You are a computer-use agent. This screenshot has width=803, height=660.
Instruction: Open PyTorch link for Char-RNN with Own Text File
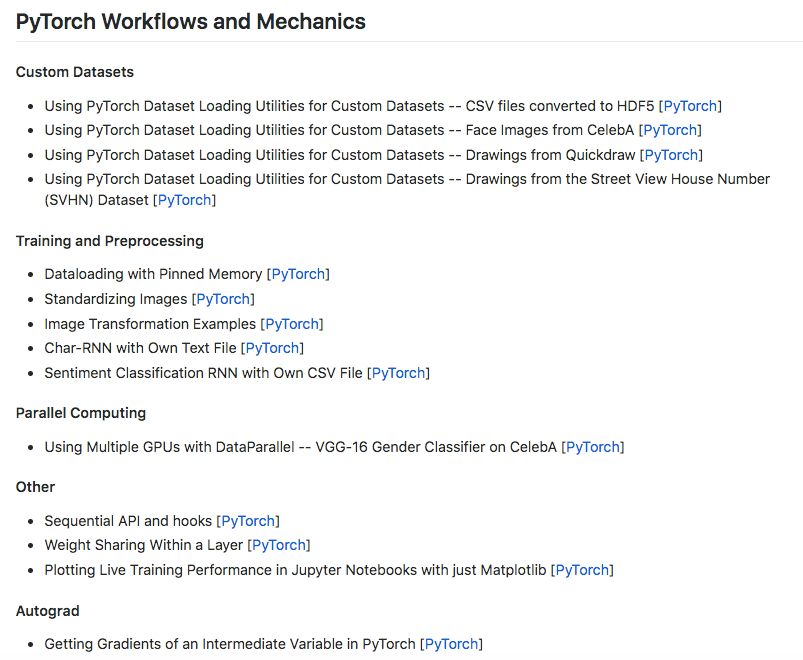click(x=272, y=348)
